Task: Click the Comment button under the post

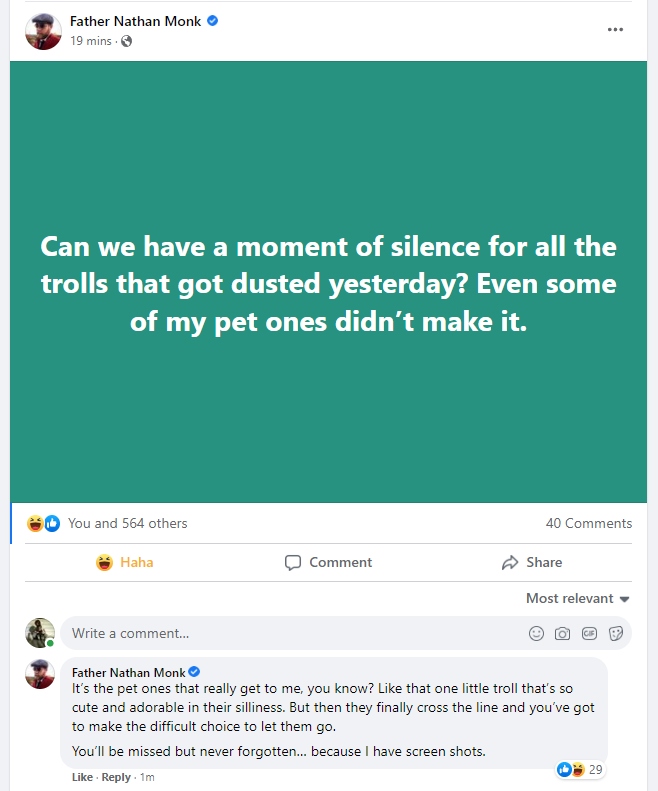Action: (x=328, y=562)
